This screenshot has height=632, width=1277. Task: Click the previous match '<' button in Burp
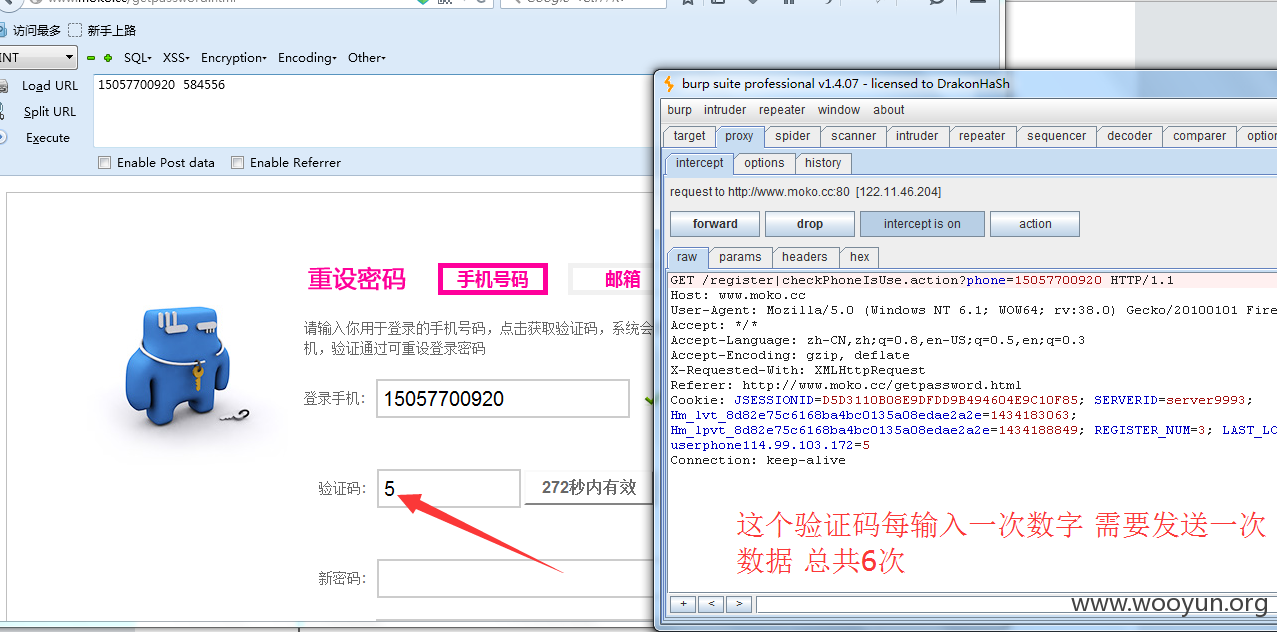711,604
